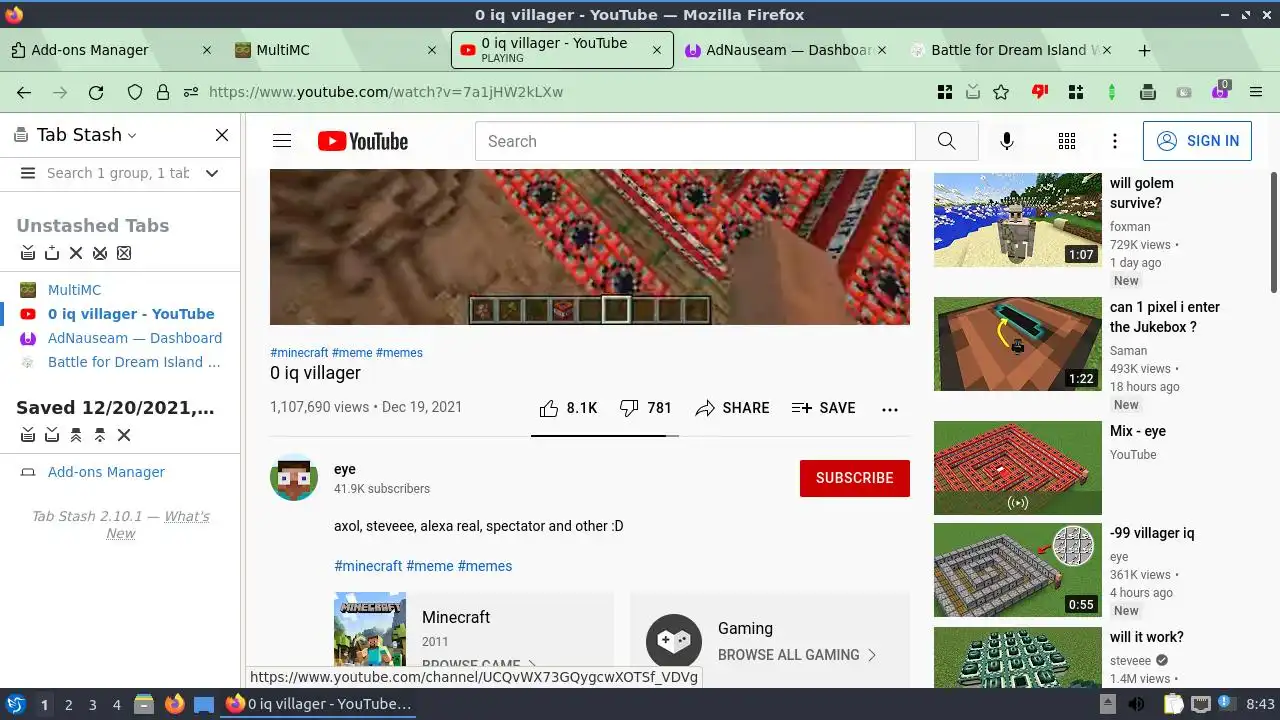Stash all unstashed tabs icon
The width and height of the screenshot is (1280, 720).
[28, 253]
